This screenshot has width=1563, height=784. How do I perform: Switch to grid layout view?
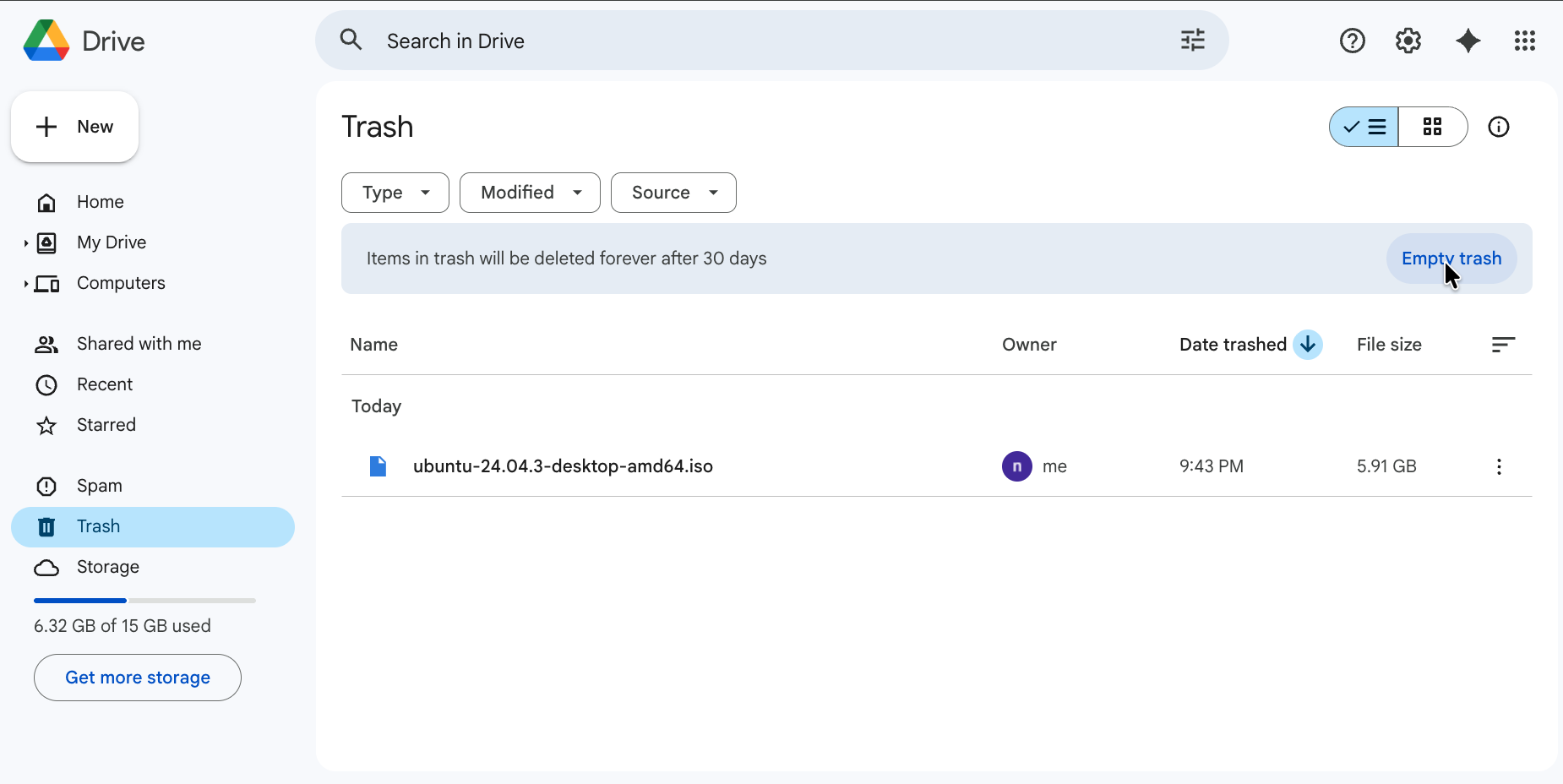click(x=1432, y=127)
